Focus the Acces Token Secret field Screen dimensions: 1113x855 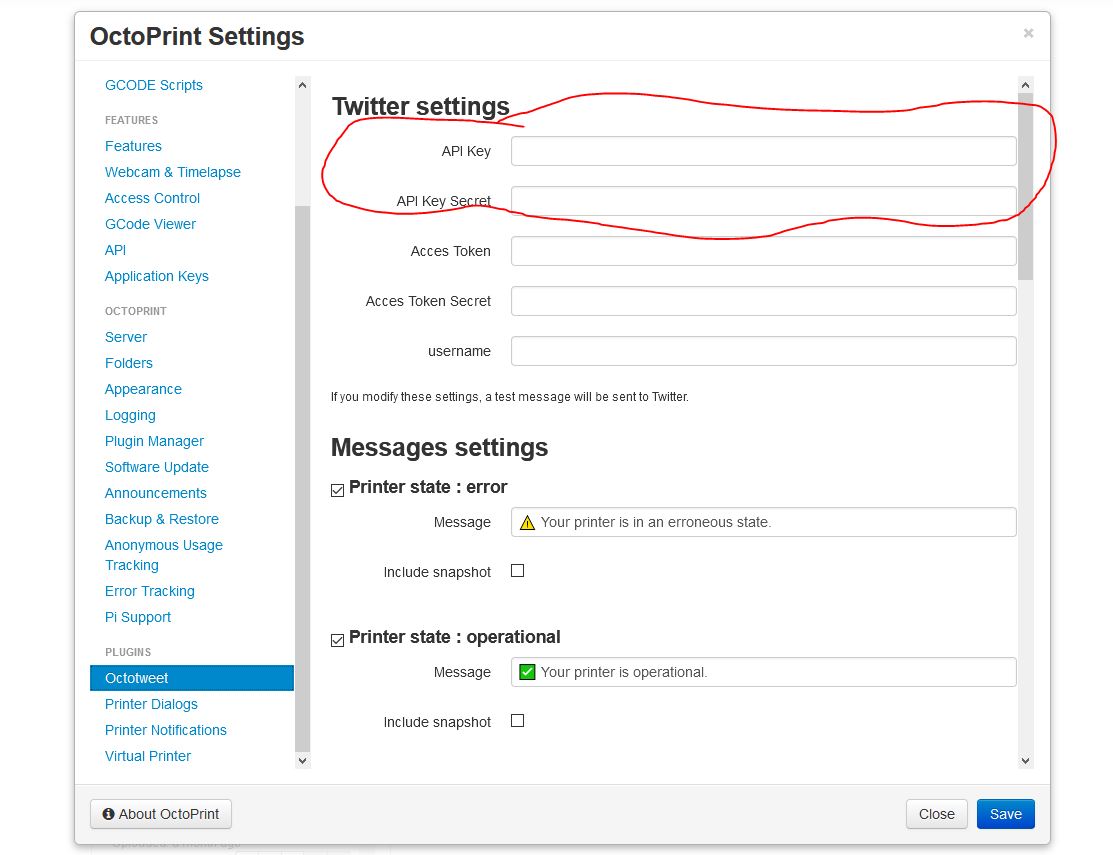[x=763, y=301]
